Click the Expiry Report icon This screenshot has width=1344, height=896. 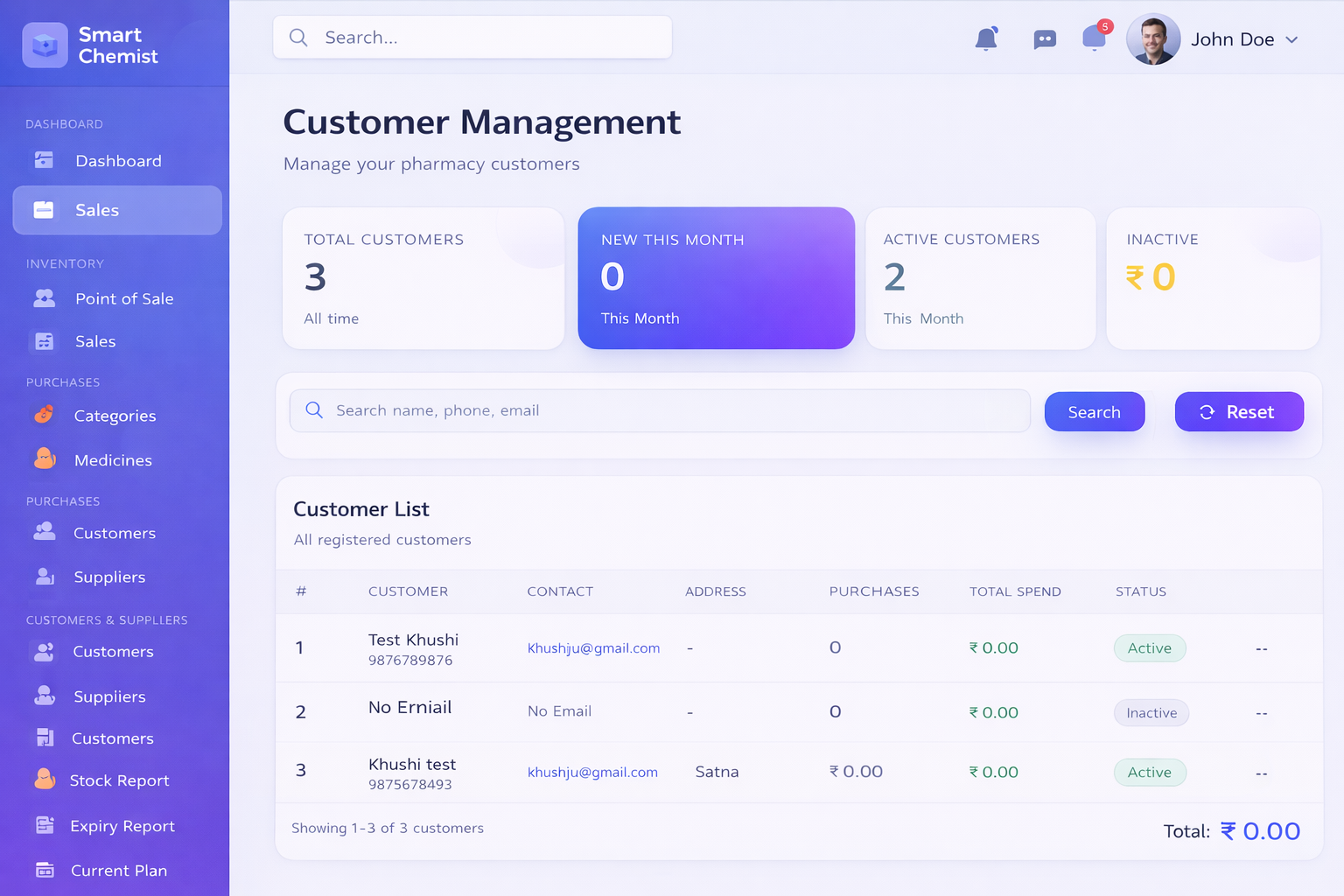pyautogui.click(x=45, y=825)
